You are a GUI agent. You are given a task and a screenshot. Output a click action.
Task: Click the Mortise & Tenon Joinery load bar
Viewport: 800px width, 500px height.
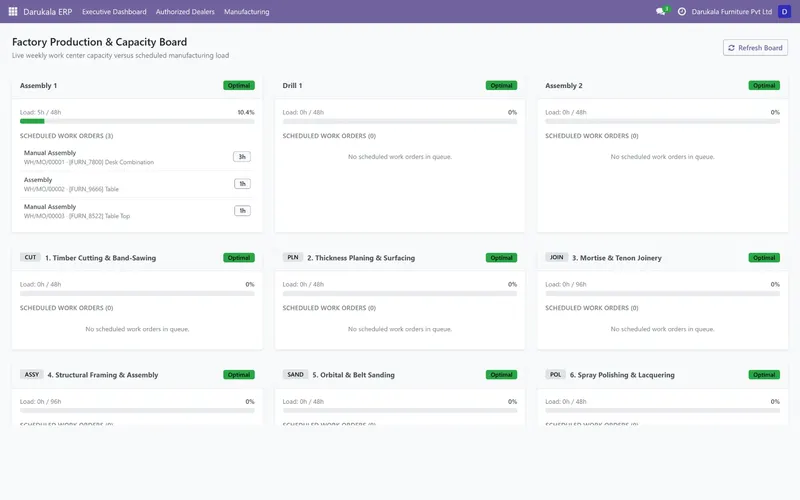point(662,293)
